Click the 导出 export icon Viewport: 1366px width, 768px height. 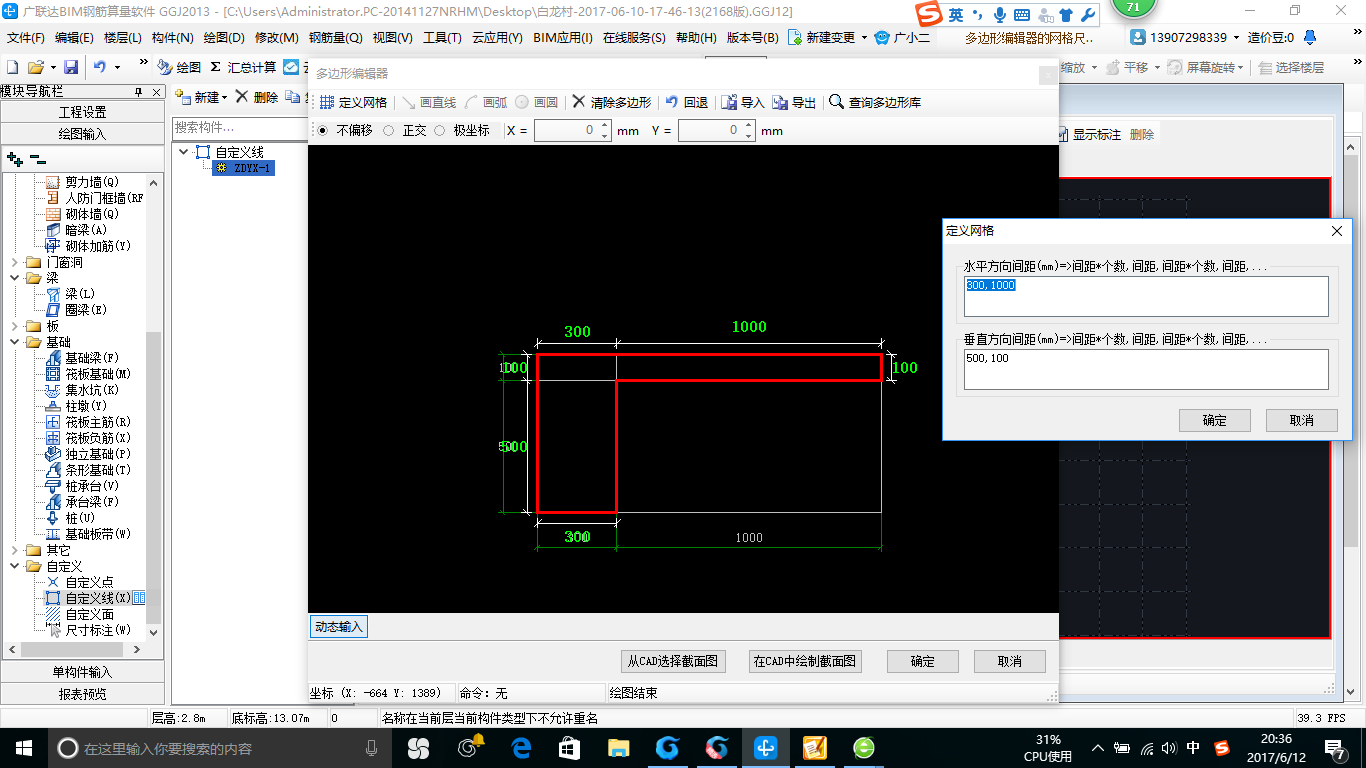[795, 102]
